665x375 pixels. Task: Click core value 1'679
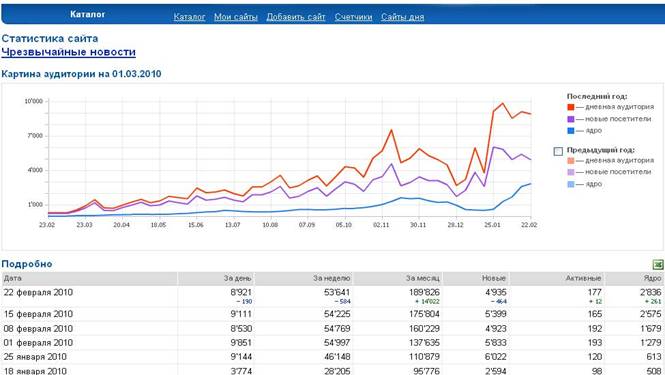(651, 329)
